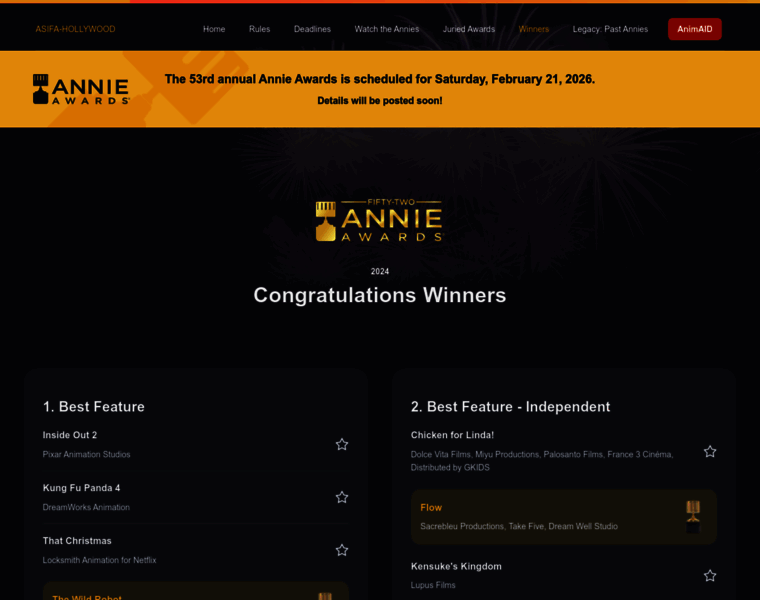
Task: Click the star icon beside Inside Out 2
Action: pyautogui.click(x=342, y=444)
